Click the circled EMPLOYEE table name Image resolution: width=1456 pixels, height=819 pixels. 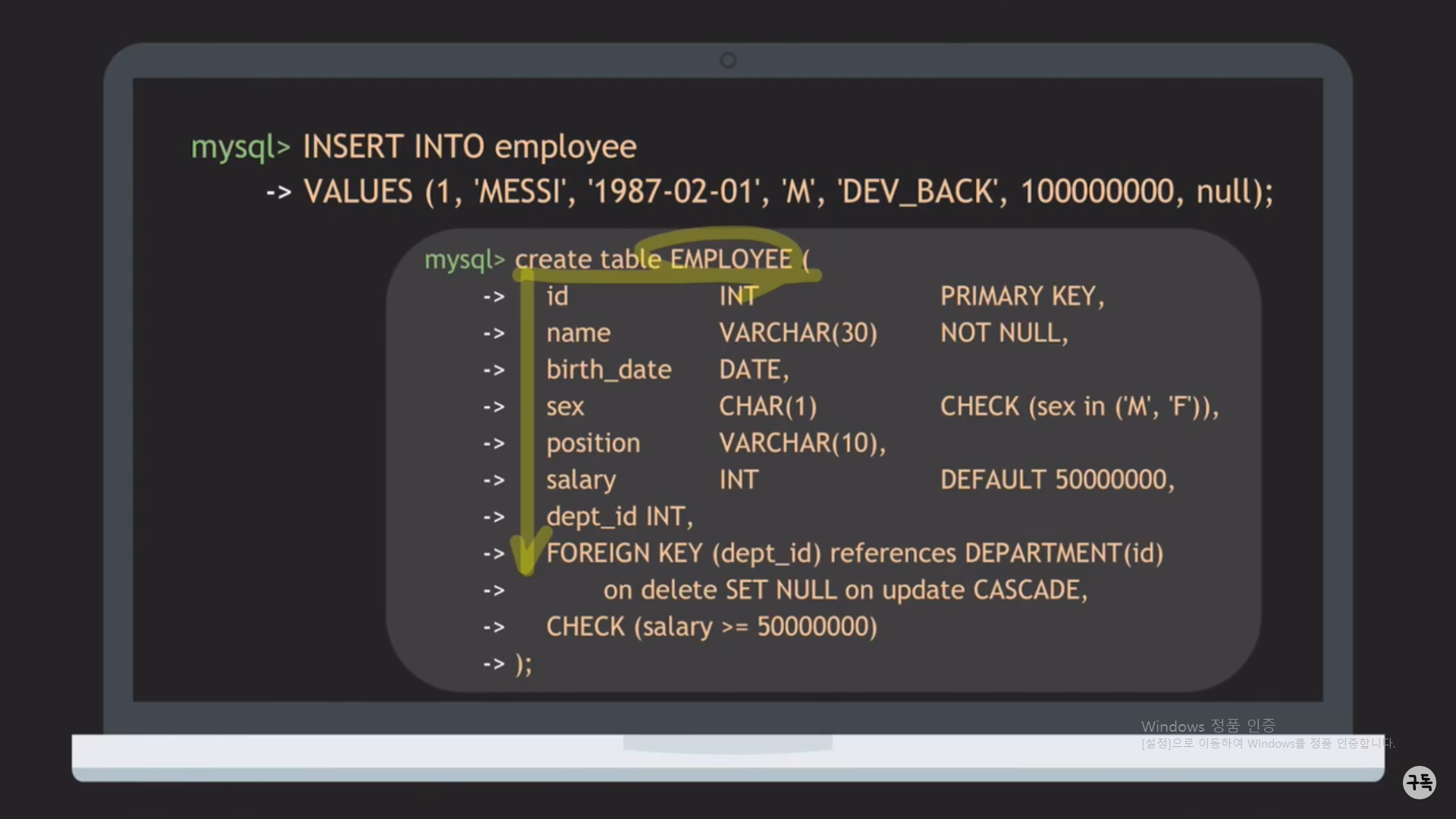point(730,259)
